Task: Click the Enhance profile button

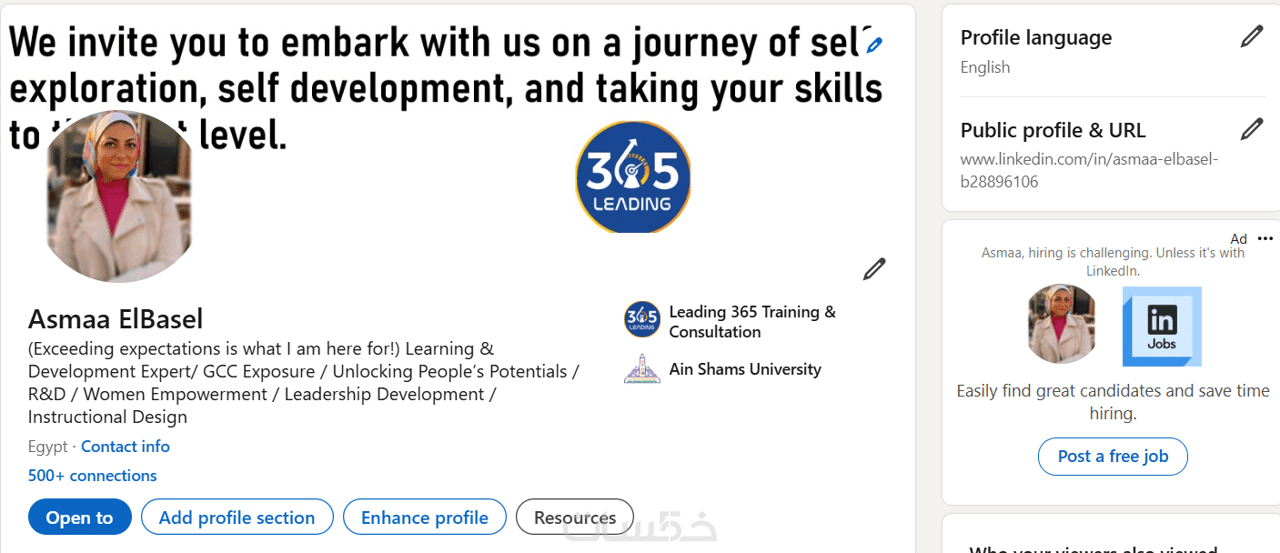Action: point(424,517)
